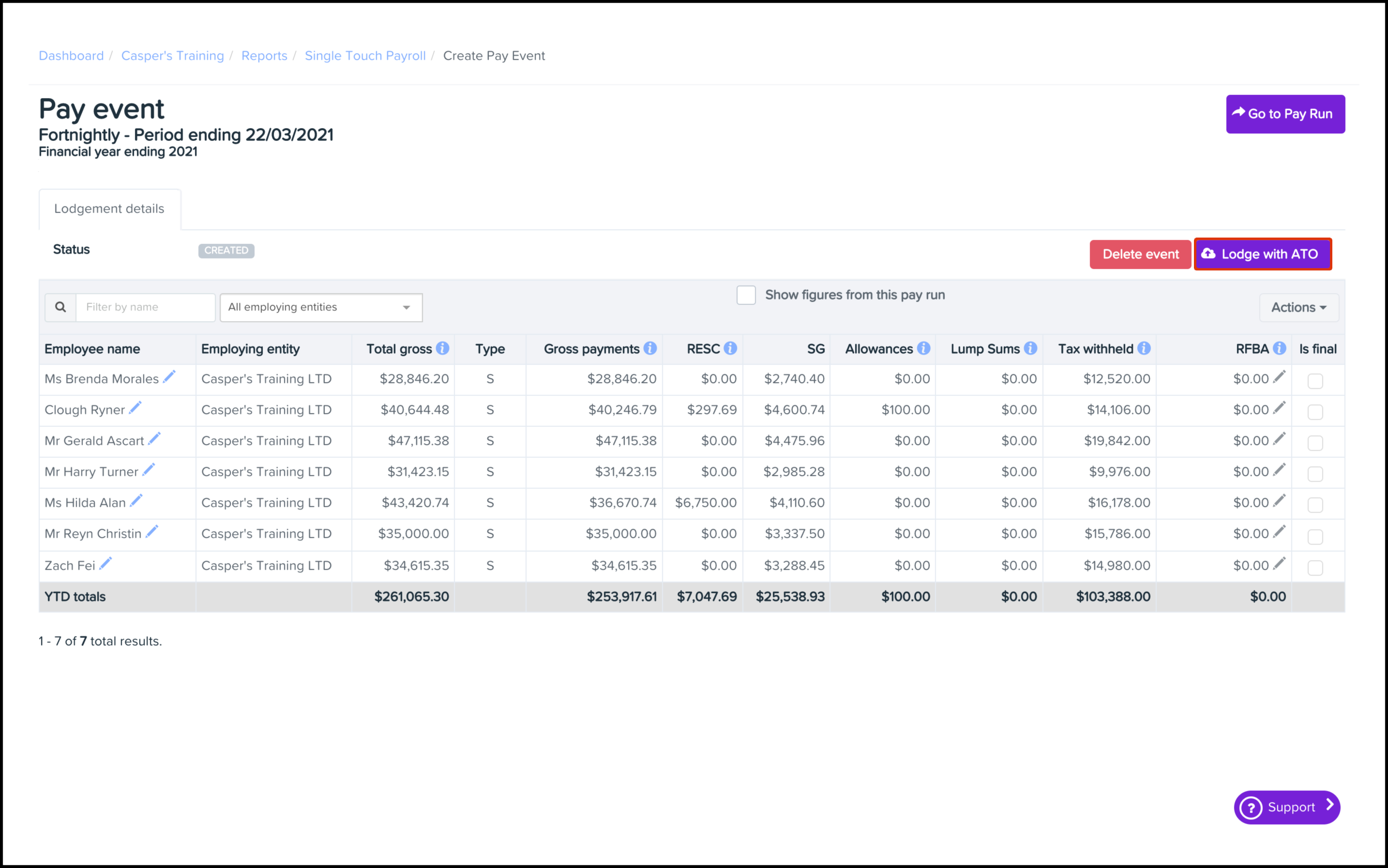Expand the Actions dropdown menu
The image size is (1388, 868).
(x=1298, y=308)
